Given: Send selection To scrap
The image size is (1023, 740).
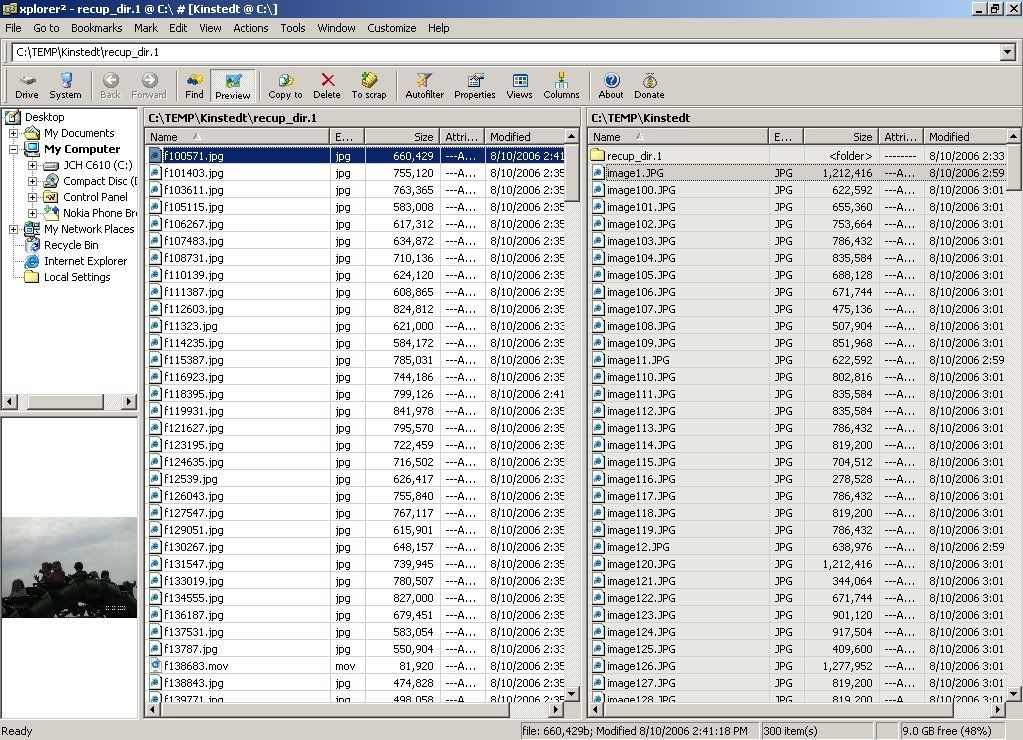Looking at the screenshot, I should coord(369,85).
